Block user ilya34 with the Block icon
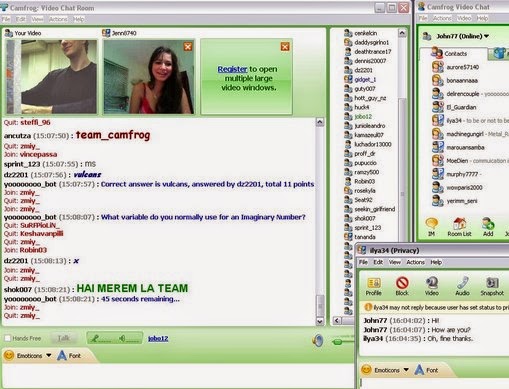The height and width of the screenshot is (389, 509). [402, 286]
